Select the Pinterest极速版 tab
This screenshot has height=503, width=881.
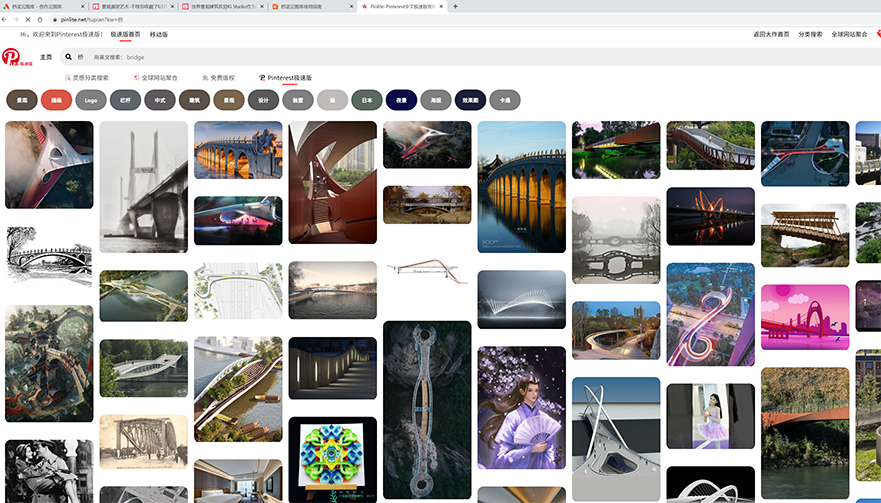click(x=285, y=78)
